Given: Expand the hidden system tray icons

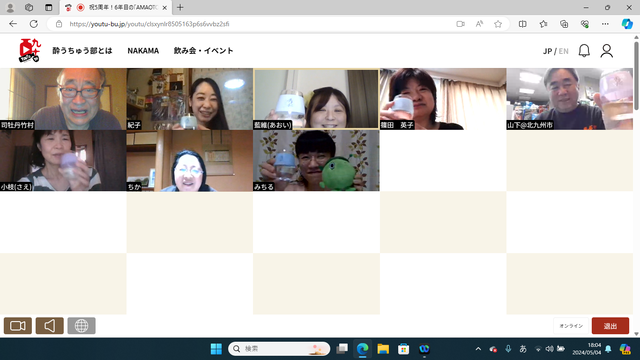Looking at the screenshot, I should (x=478, y=349).
